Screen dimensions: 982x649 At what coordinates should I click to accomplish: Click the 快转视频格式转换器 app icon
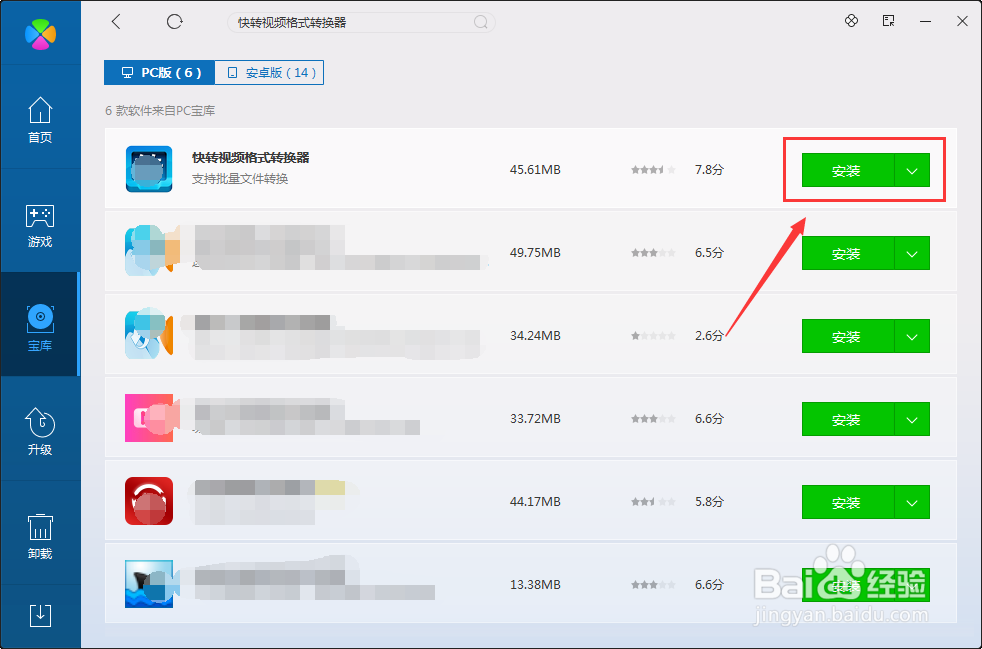point(149,169)
